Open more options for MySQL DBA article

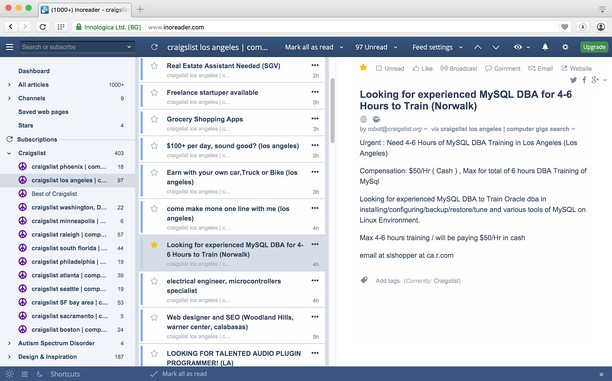(x=315, y=244)
